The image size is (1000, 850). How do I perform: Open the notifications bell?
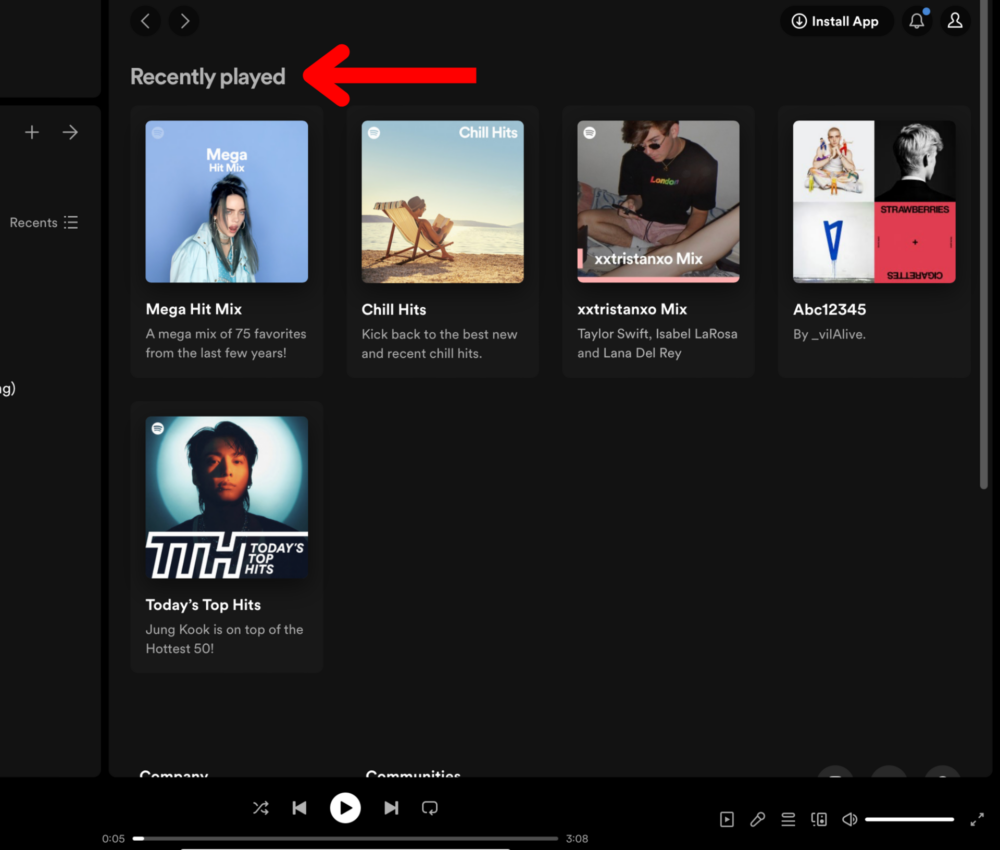point(917,20)
